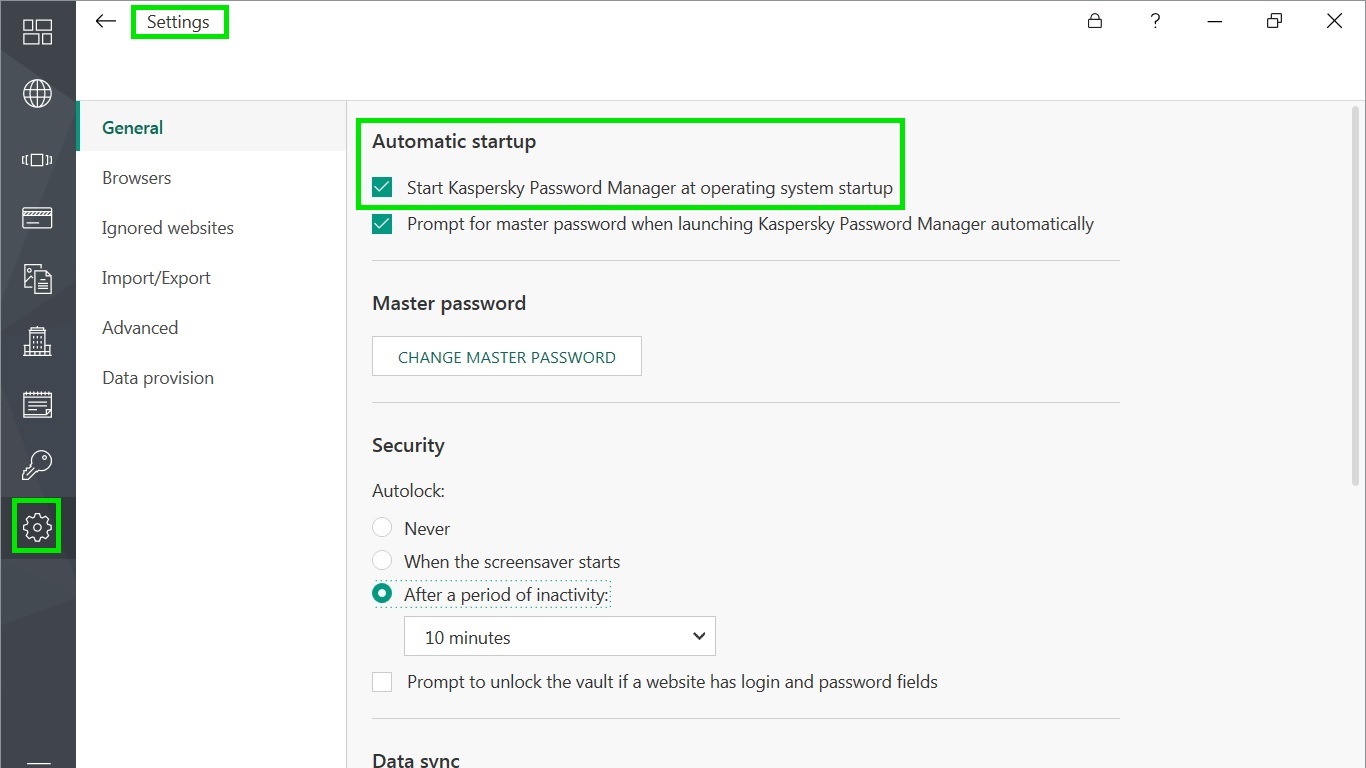Click the Settings gear icon in sidebar
The image size is (1366, 768).
point(37,526)
